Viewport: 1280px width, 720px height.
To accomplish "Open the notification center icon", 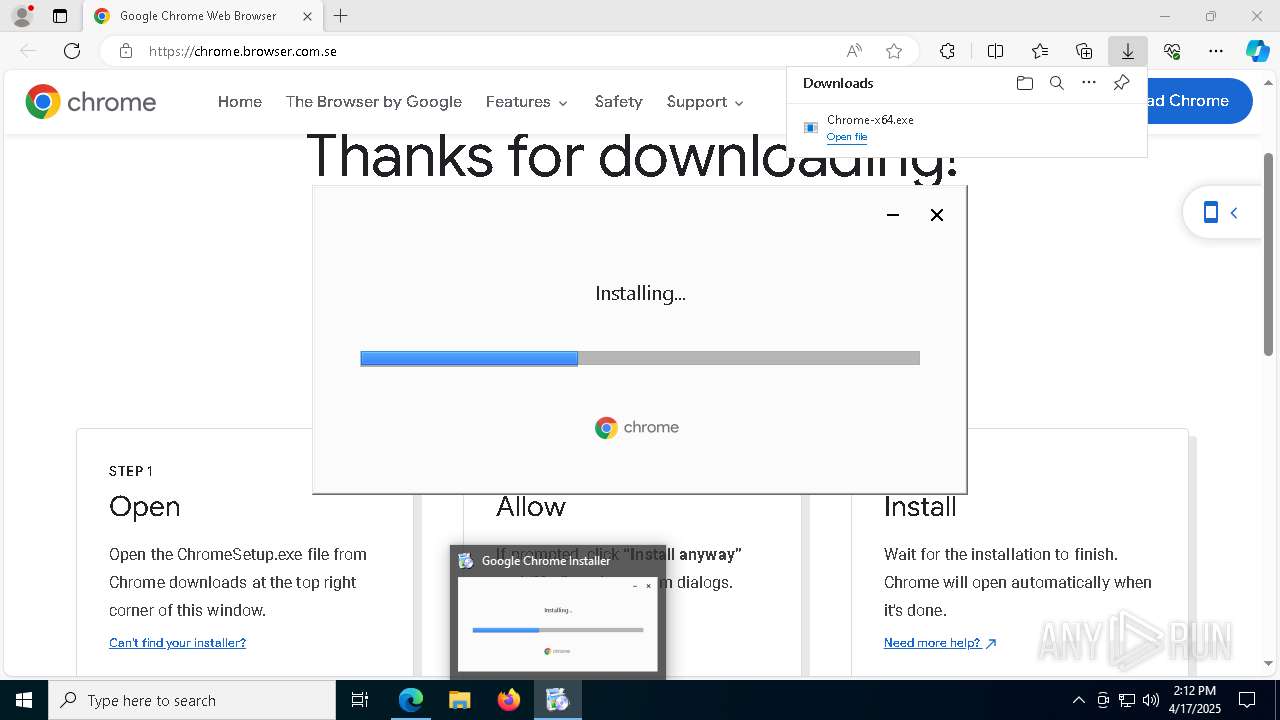I will click(x=1247, y=700).
